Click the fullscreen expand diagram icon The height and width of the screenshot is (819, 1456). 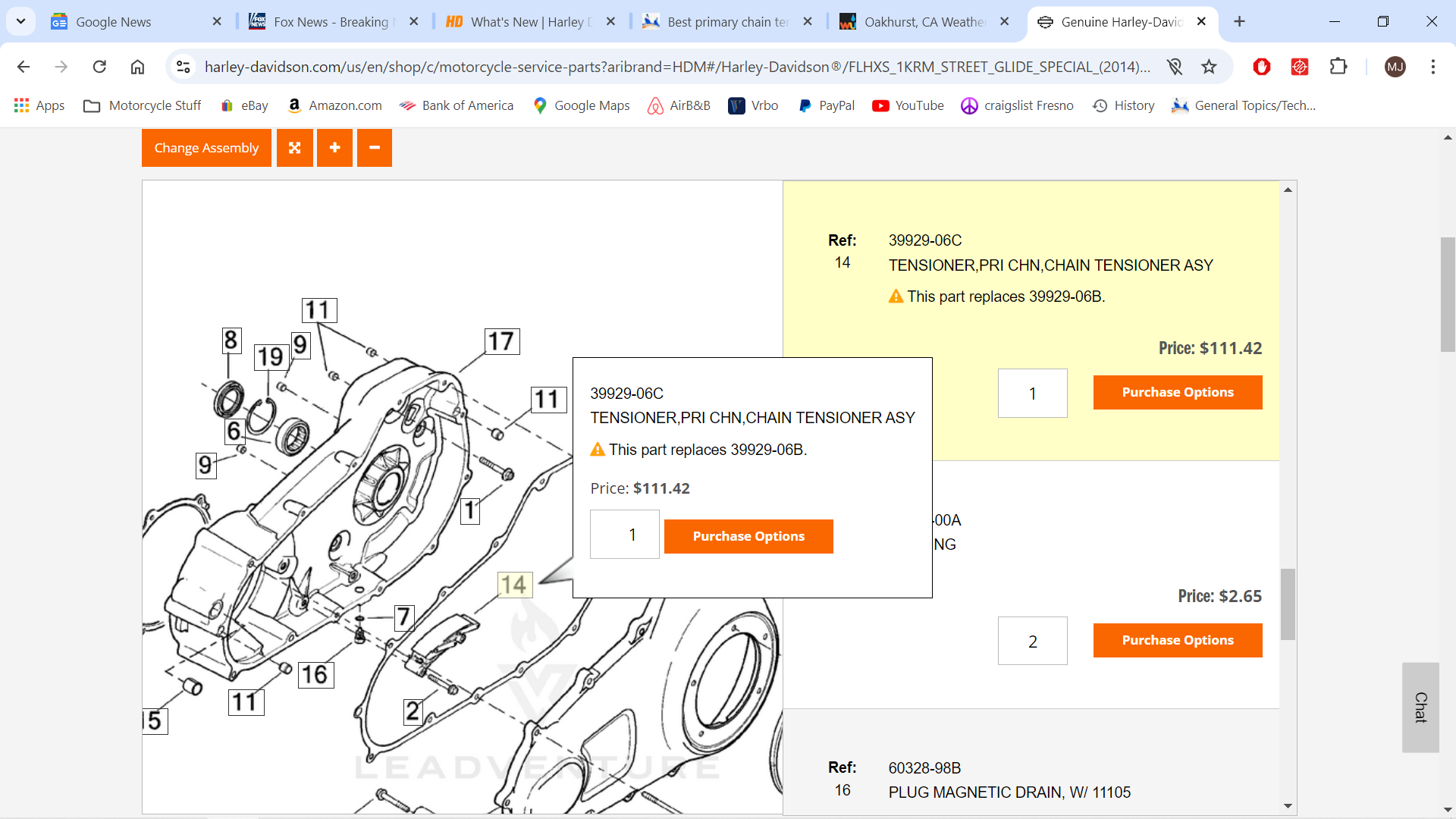294,148
